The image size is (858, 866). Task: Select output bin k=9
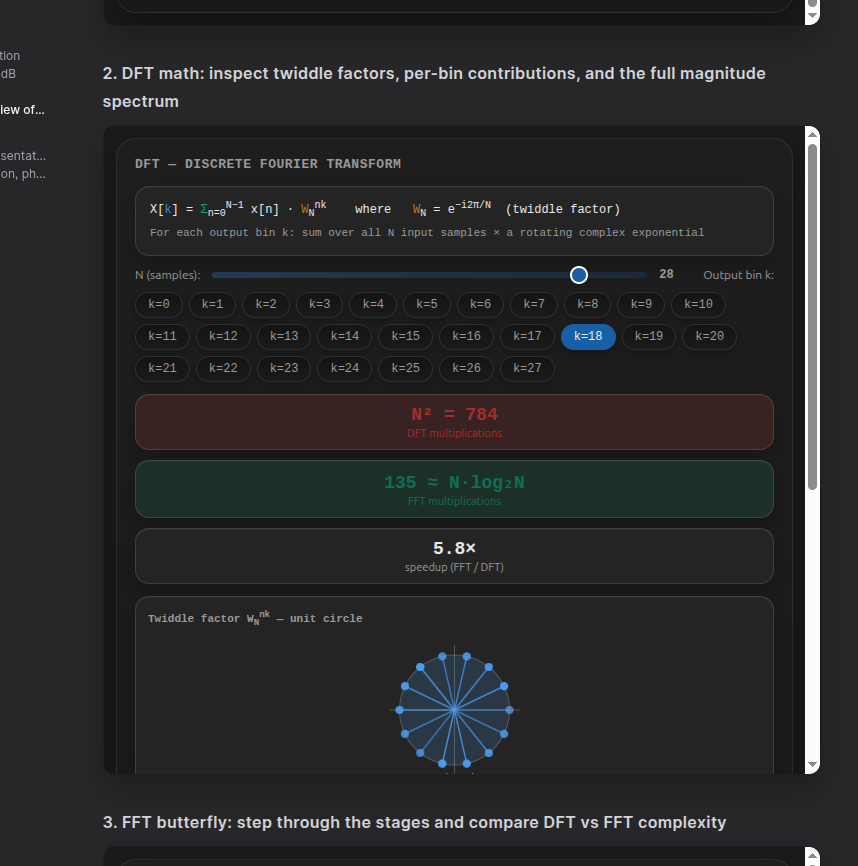coord(641,304)
